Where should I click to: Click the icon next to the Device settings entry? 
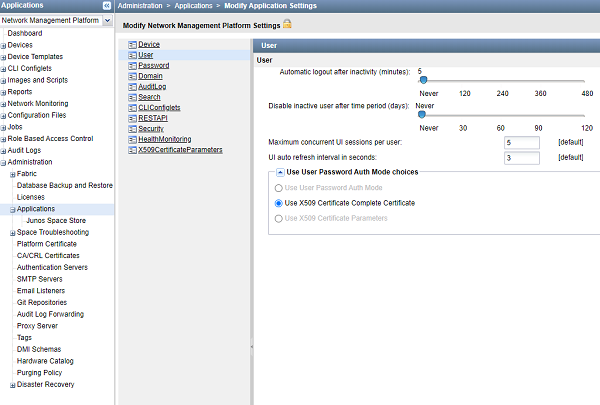pyautogui.click(x=132, y=45)
